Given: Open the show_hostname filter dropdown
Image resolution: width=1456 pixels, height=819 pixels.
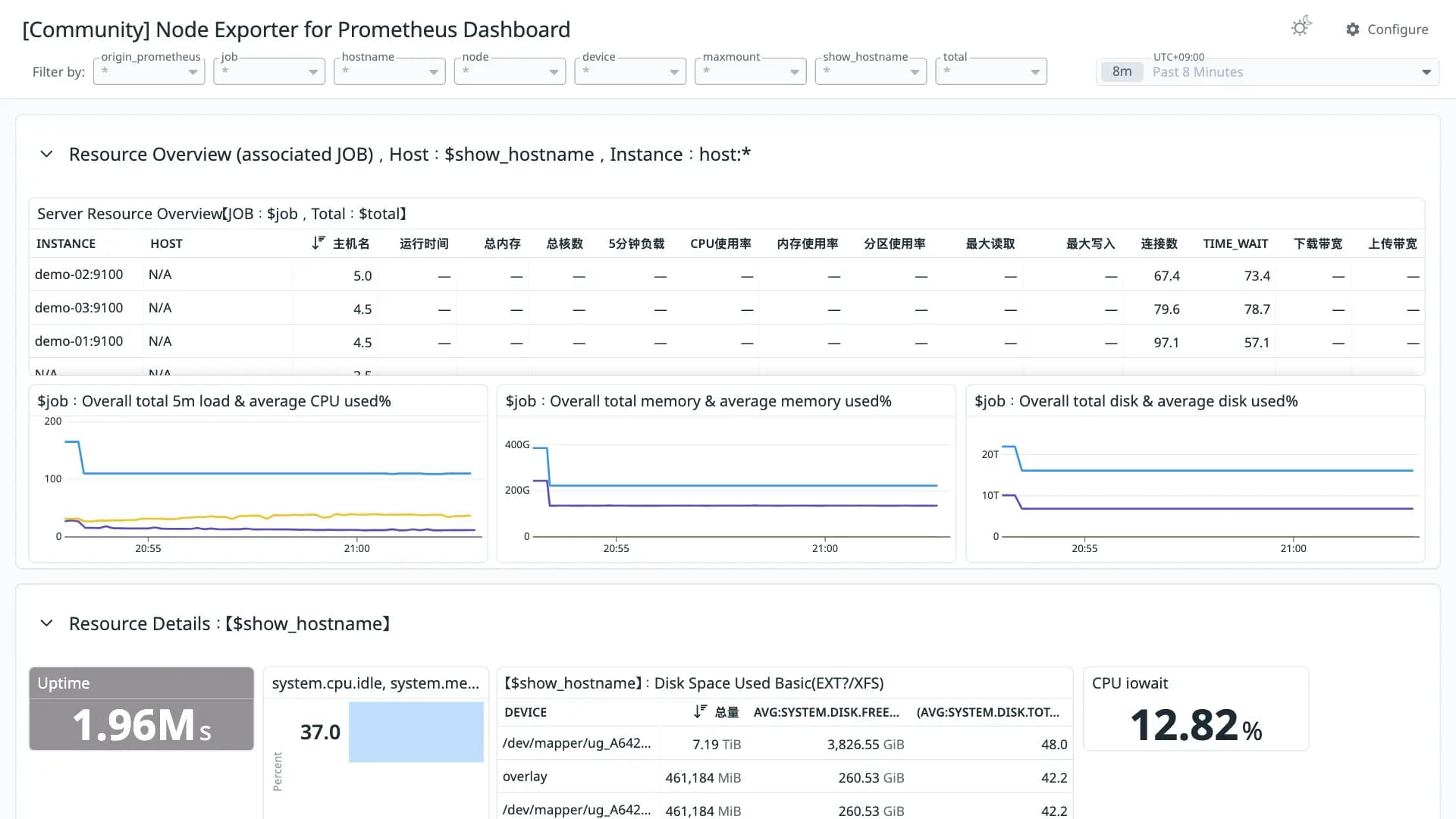Looking at the screenshot, I should point(871,71).
